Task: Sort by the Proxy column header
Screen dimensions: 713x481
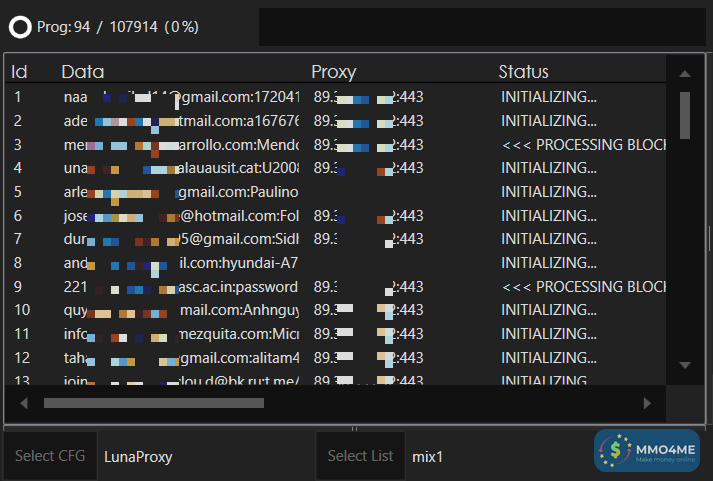Action: (334, 72)
